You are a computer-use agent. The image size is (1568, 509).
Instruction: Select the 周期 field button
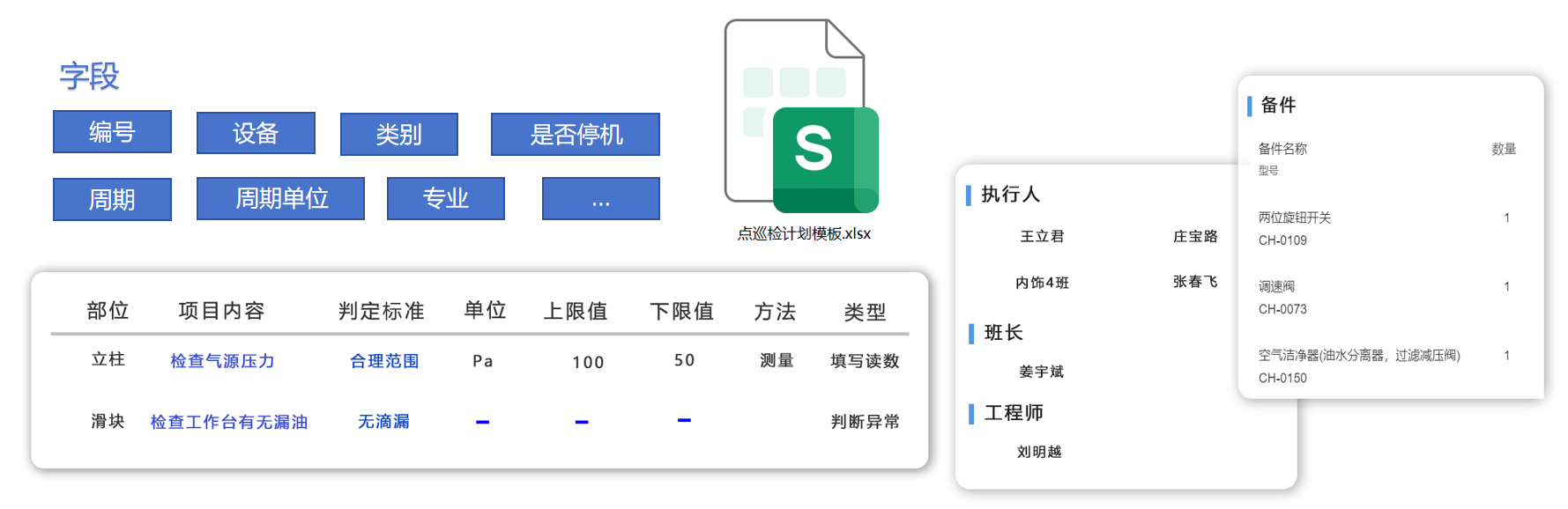pos(112,199)
